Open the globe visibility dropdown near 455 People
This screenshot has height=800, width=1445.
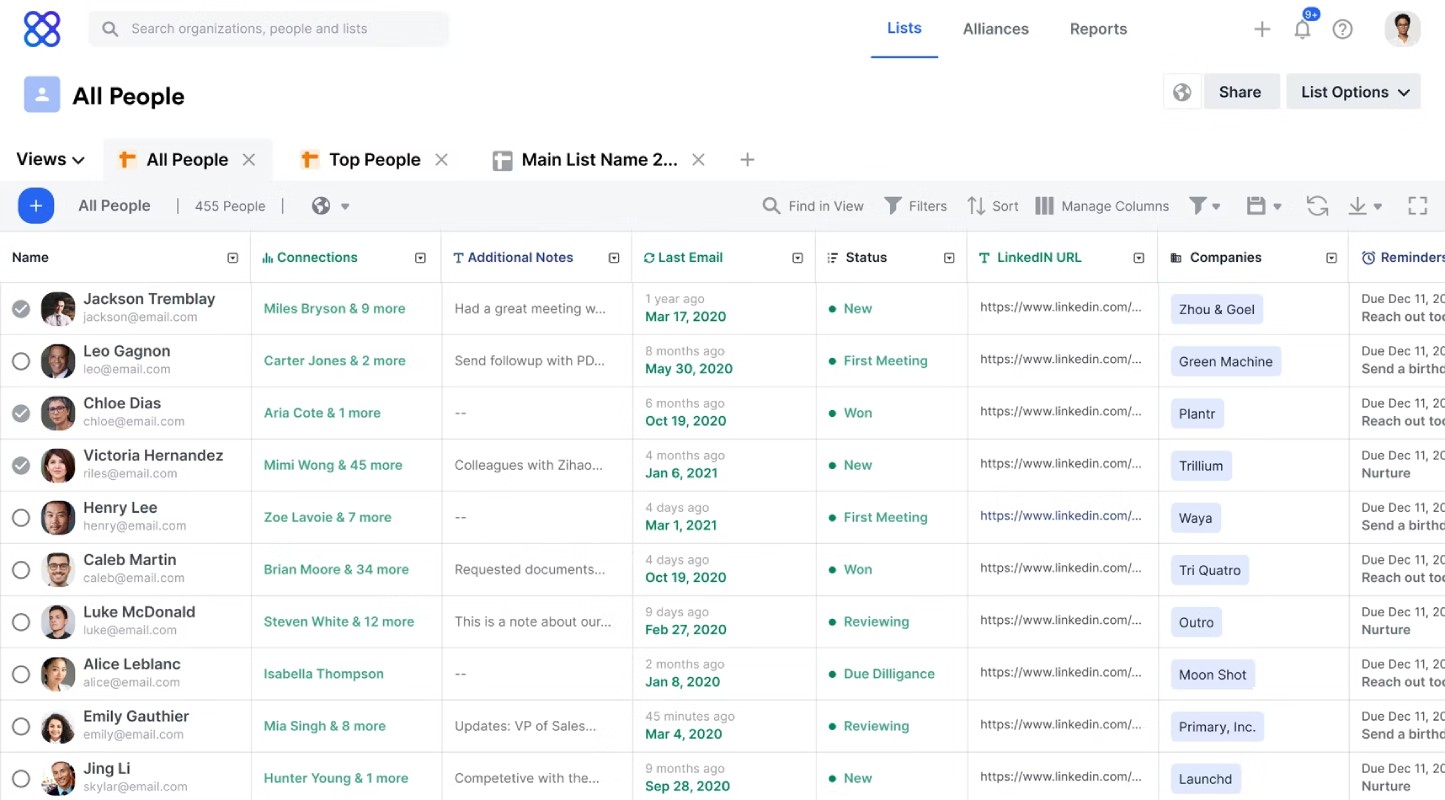330,206
